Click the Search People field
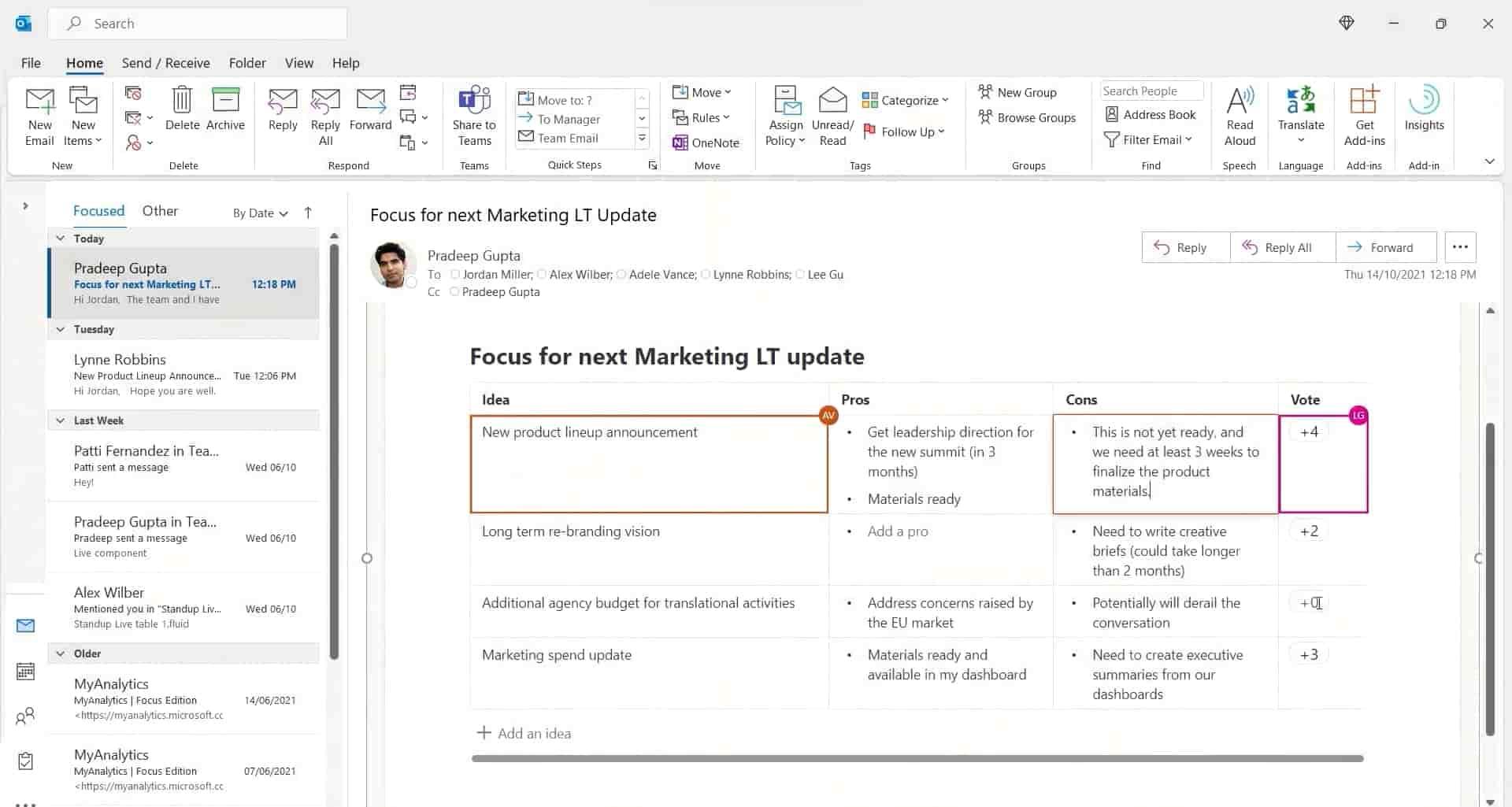The height and width of the screenshot is (807, 1512). pos(1151,91)
